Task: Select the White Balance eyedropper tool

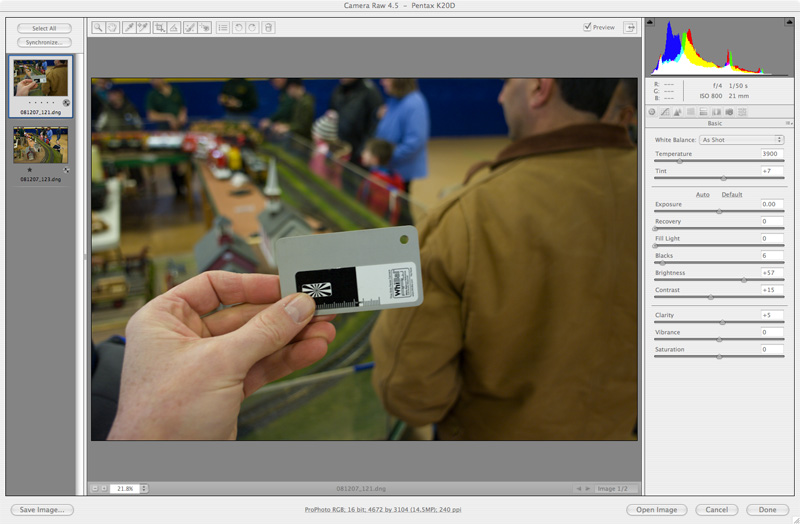Action: [129, 28]
